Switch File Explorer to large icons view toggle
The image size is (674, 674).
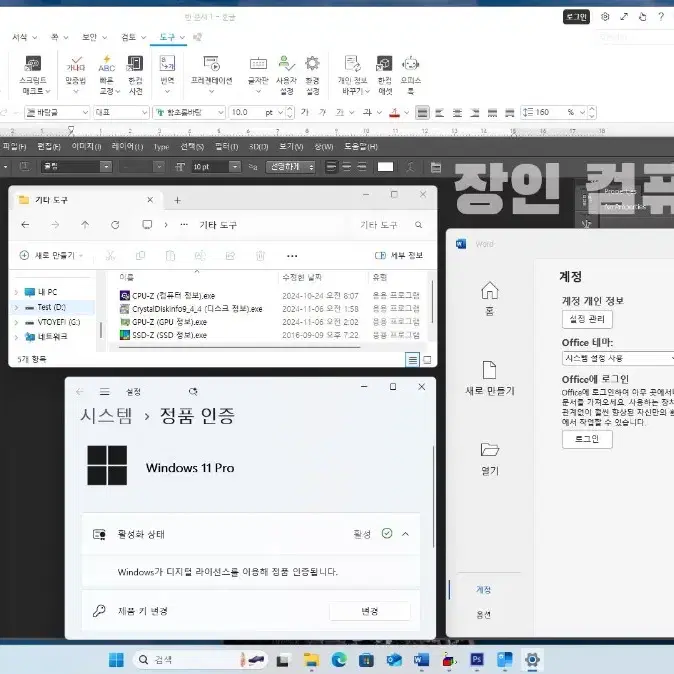point(427,360)
